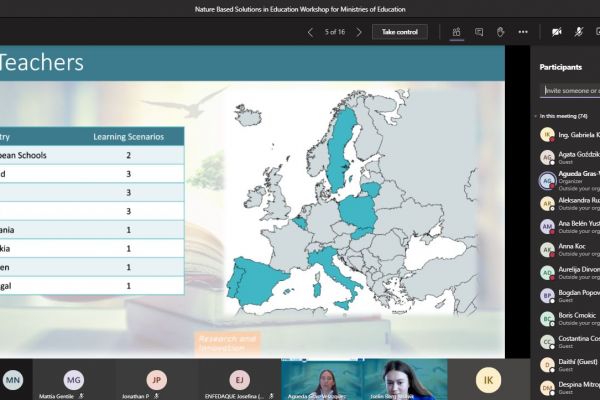Select participant Agata Gozdzik in the list

[569, 157]
